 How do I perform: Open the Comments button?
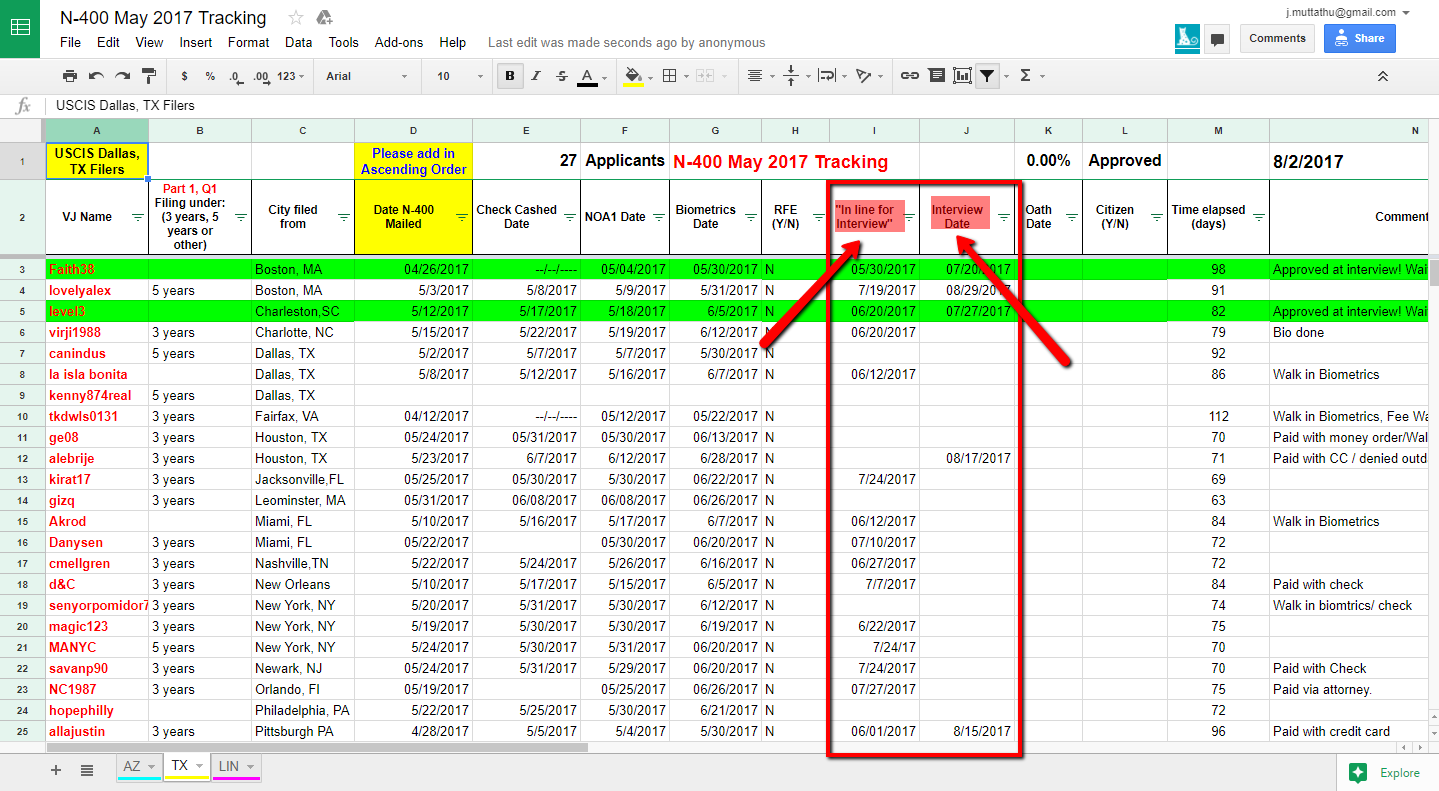1277,38
